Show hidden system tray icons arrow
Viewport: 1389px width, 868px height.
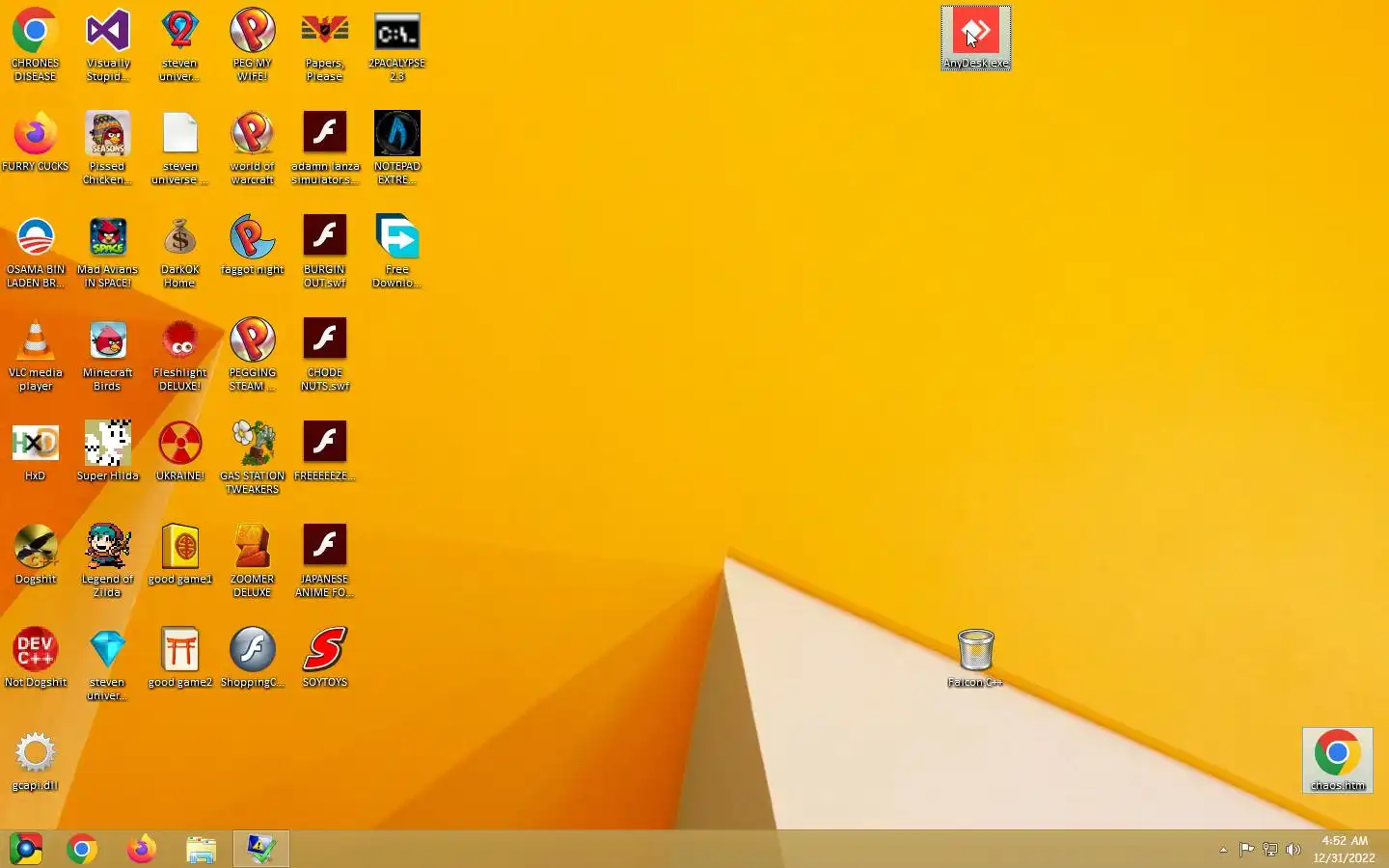(x=1223, y=850)
